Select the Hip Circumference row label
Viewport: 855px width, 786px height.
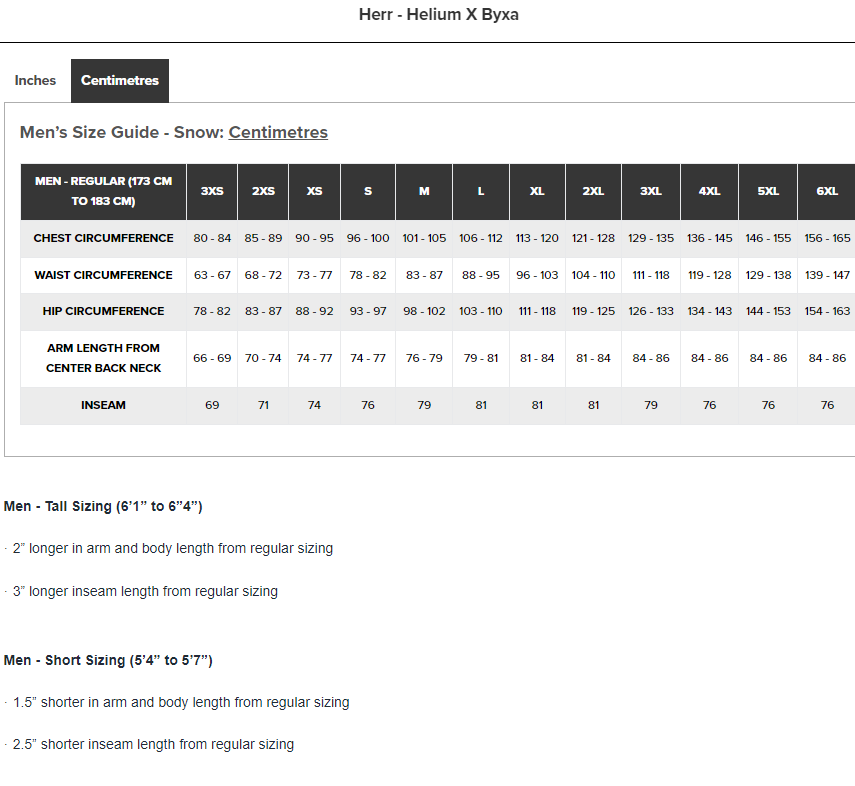click(x=103, y=311)
